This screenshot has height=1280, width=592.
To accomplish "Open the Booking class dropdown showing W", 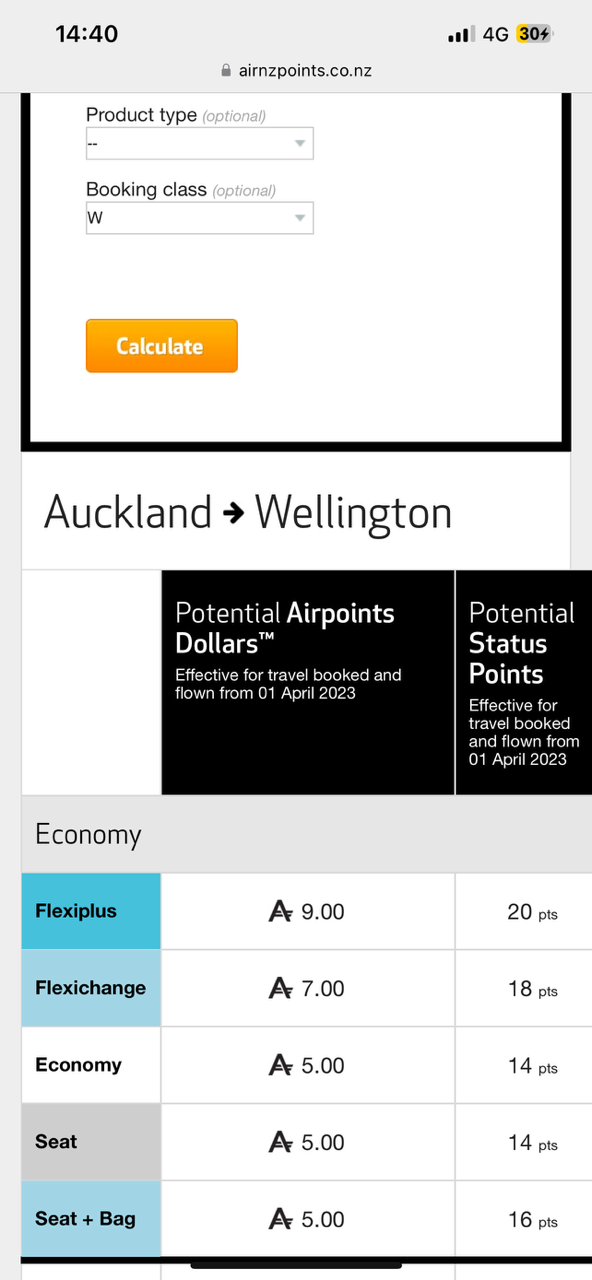I will (x=200, y=218).
